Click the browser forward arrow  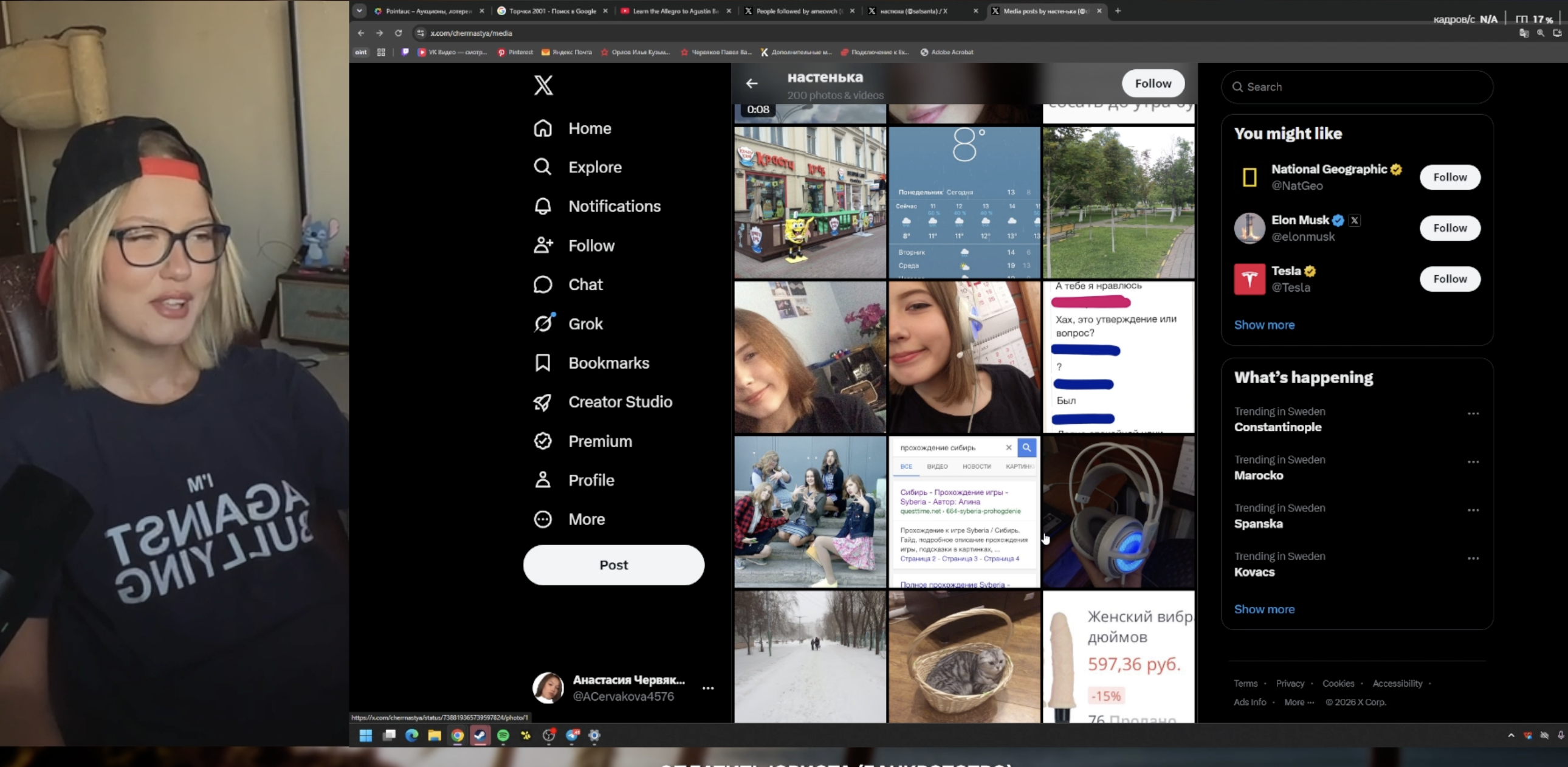click(379, 33)
